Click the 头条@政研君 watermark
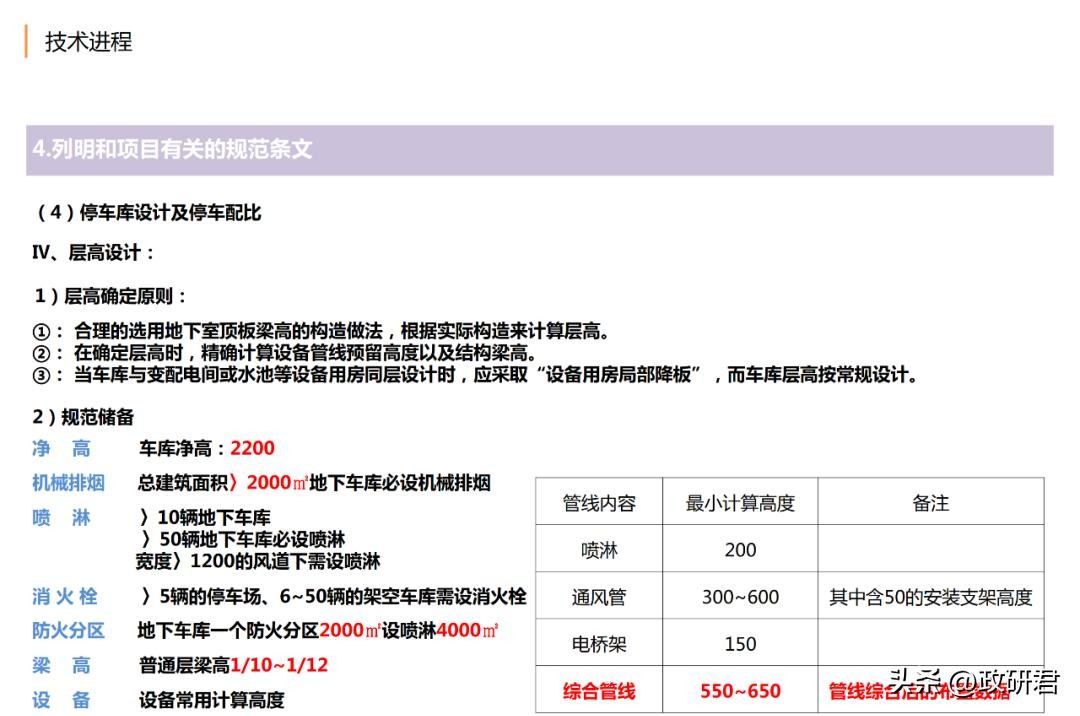This screenshot has height=716, width=1080. click(973, 683)
